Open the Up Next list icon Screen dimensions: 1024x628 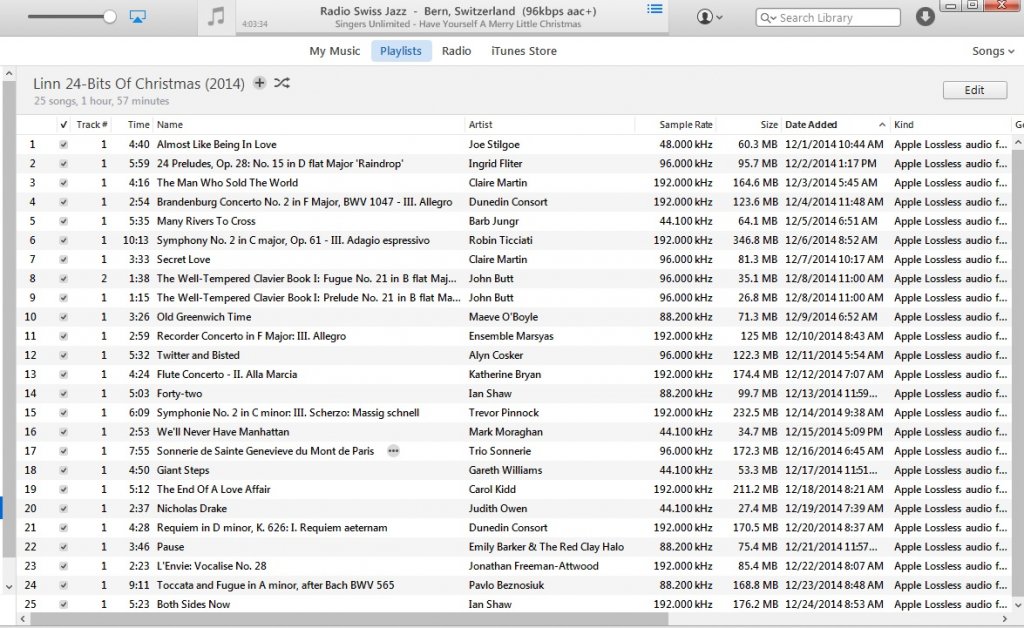click(x=654, y=9)
